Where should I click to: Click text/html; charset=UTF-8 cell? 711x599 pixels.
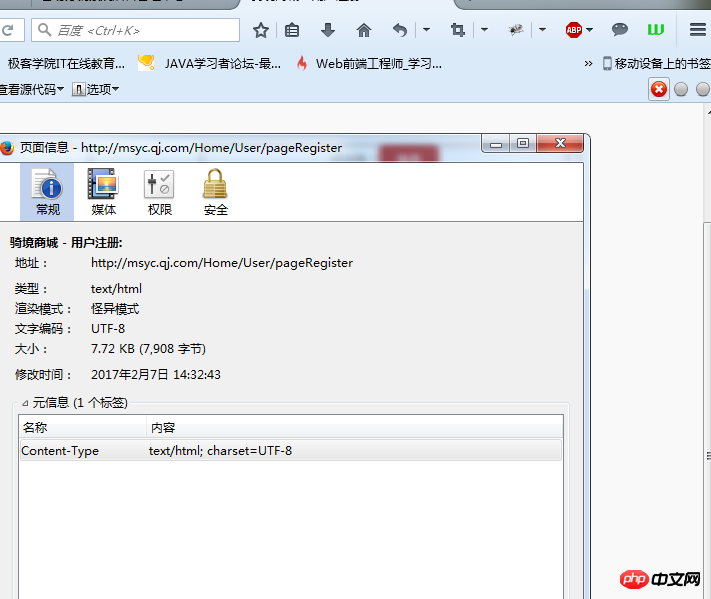[220, 451]
